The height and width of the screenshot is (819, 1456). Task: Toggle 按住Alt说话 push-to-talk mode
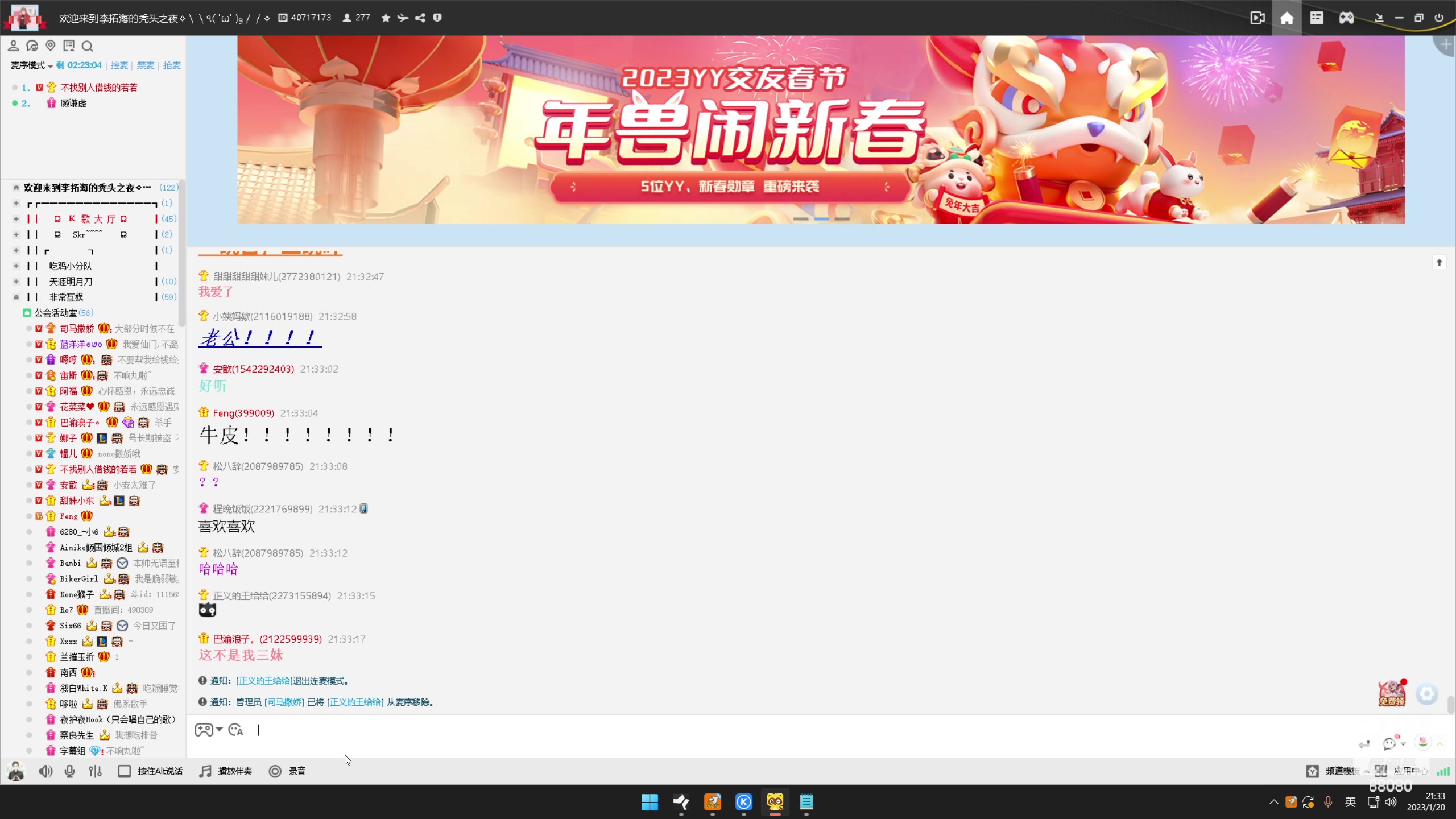(151, 771)
